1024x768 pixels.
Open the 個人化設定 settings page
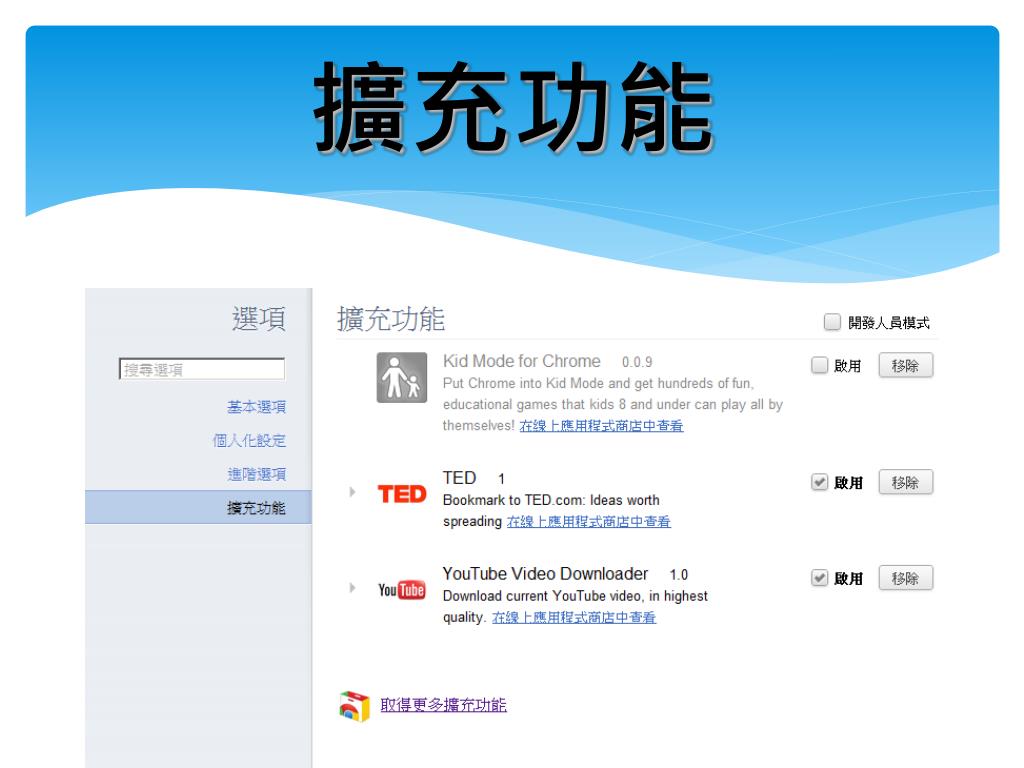tap(249, 441)
